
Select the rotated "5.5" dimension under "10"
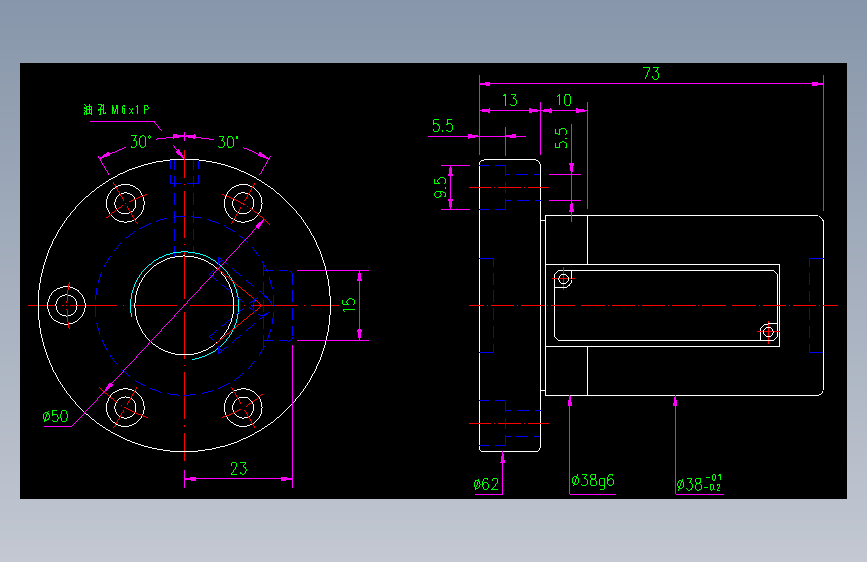[561, 138]
